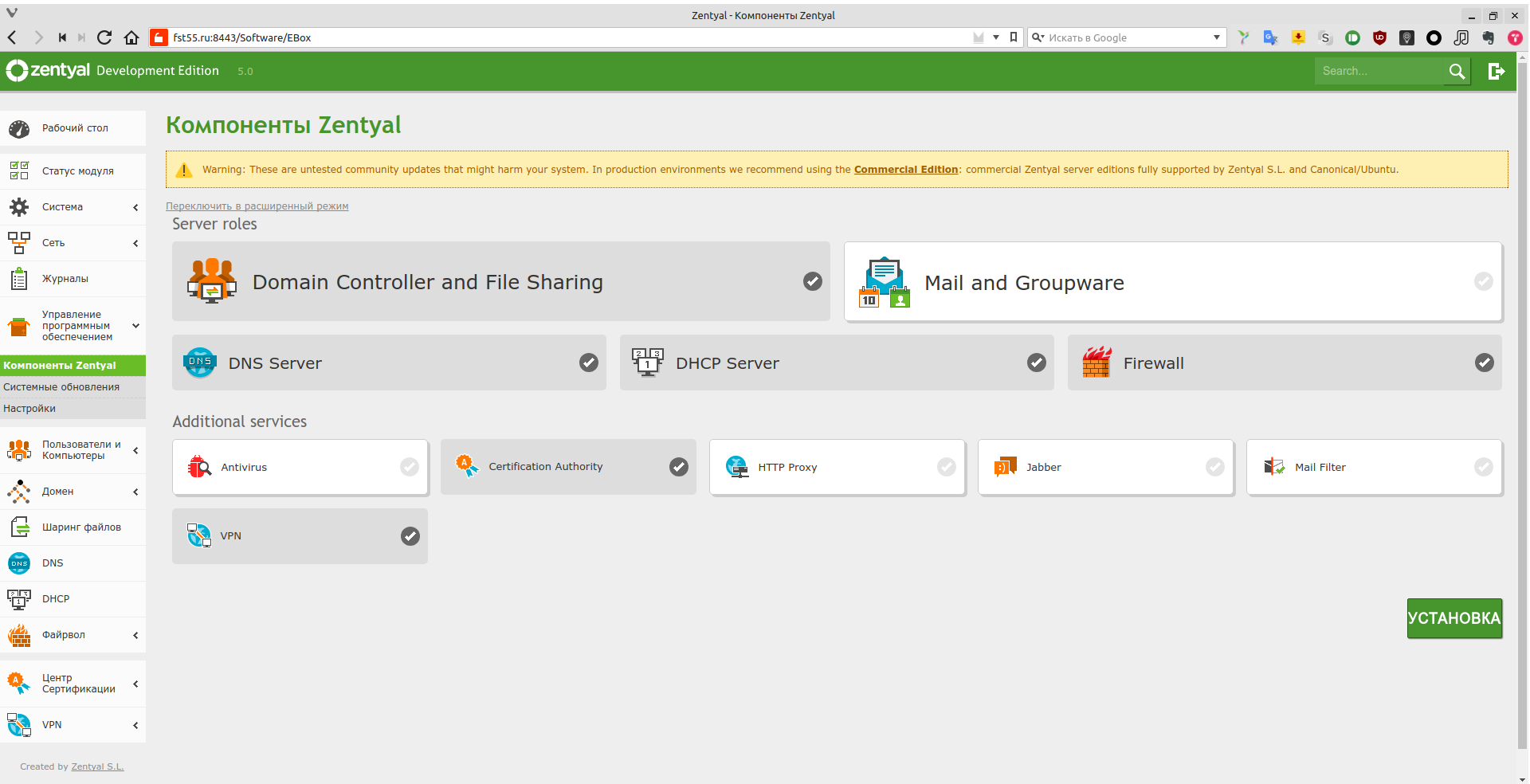
Task: Expand the VPN sidebar menu arrow
Action: pyautogui.click(x=135, y=726)
